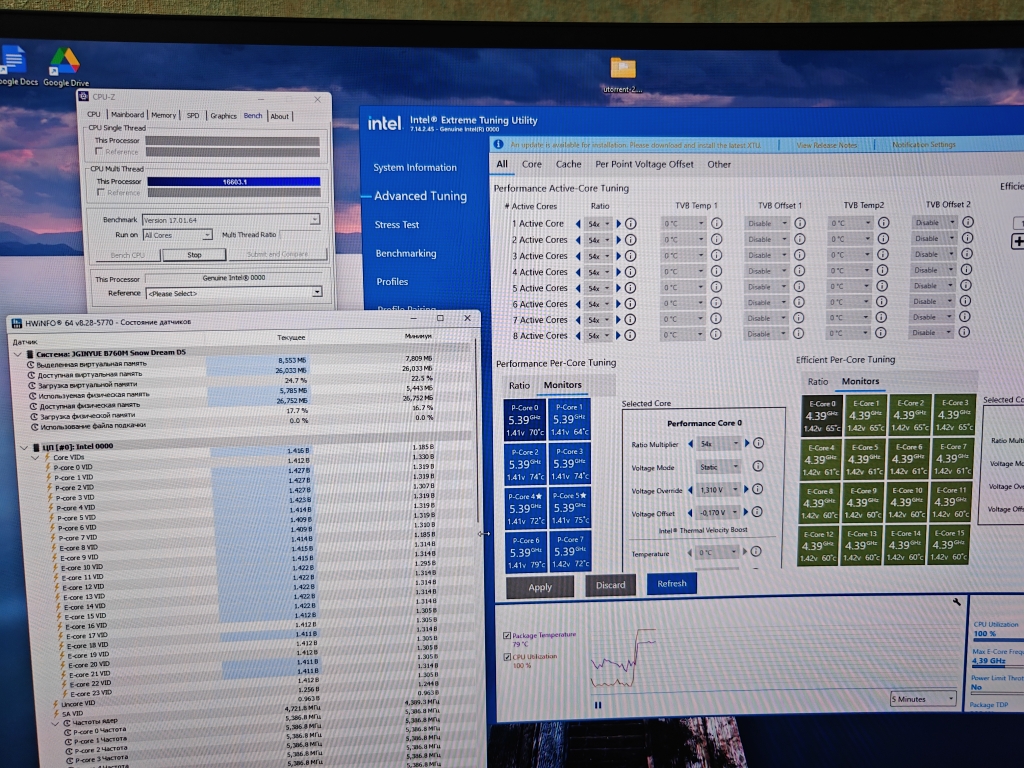Viewport: 1024px width, 768px height.
Task: Toggle CPU Utilization graph checkbox
Action: point(507,657)
